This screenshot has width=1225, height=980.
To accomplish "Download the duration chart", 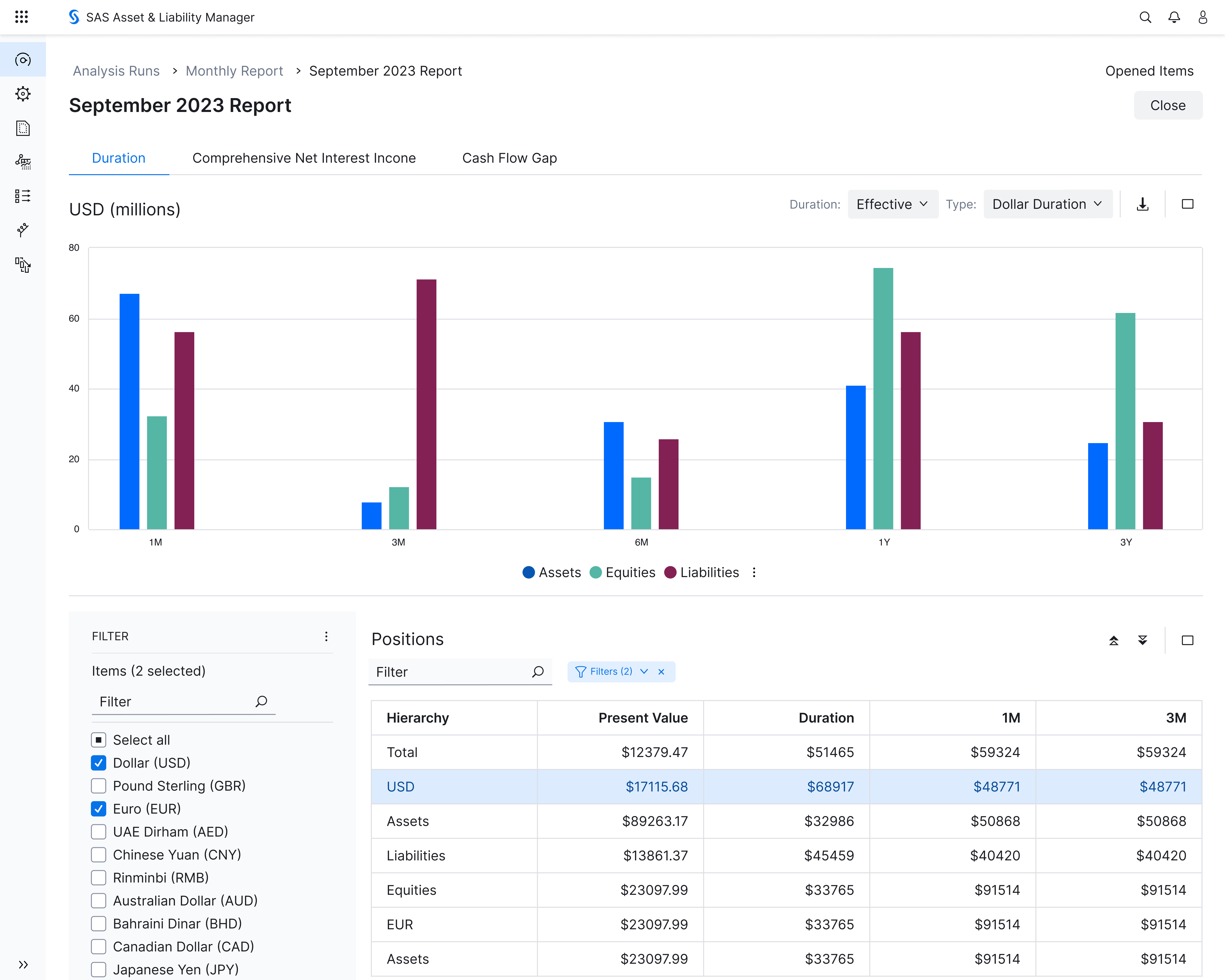I will [x=1143, y=204].
